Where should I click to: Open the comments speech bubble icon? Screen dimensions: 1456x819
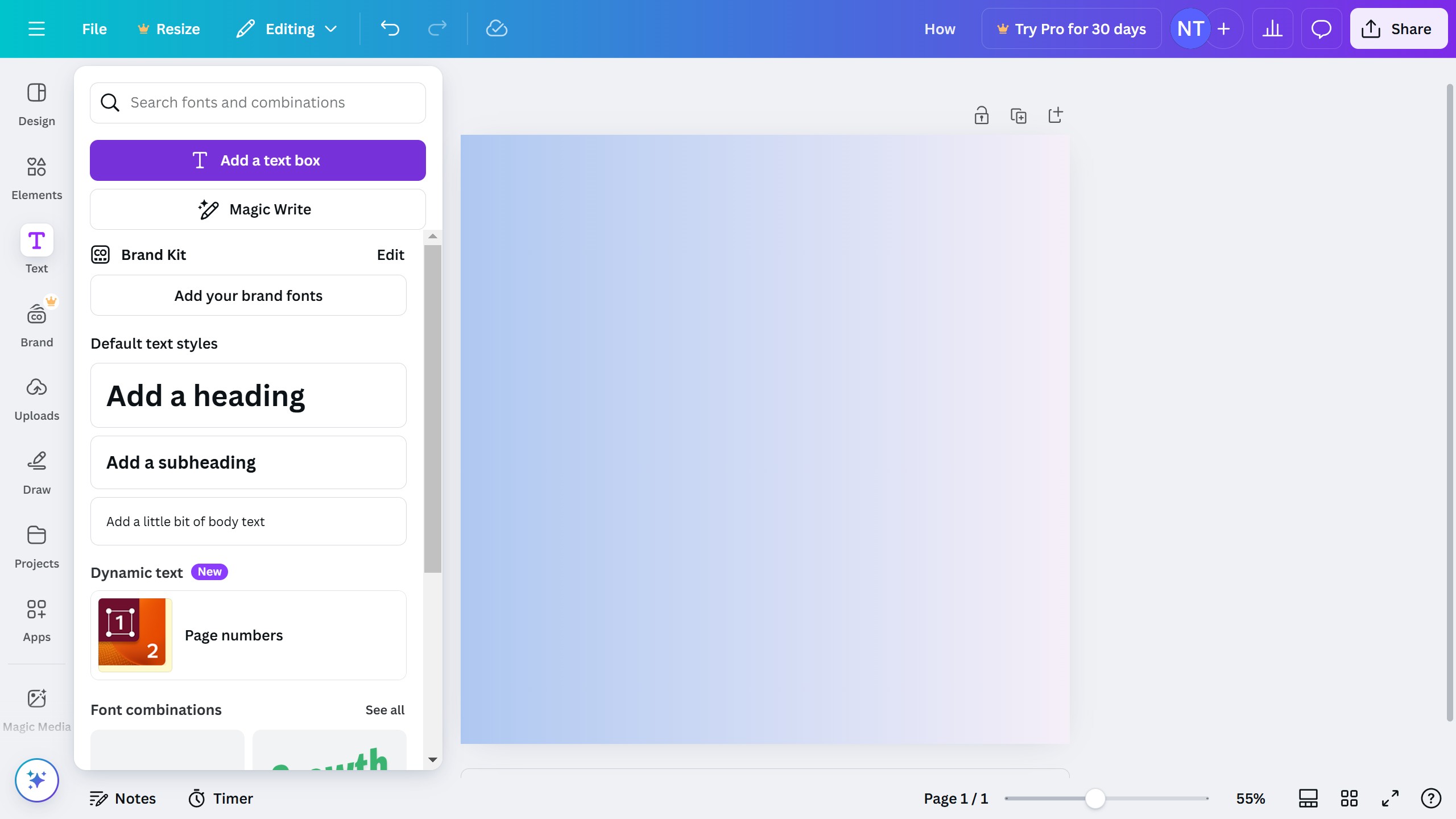click(1321, 28)
